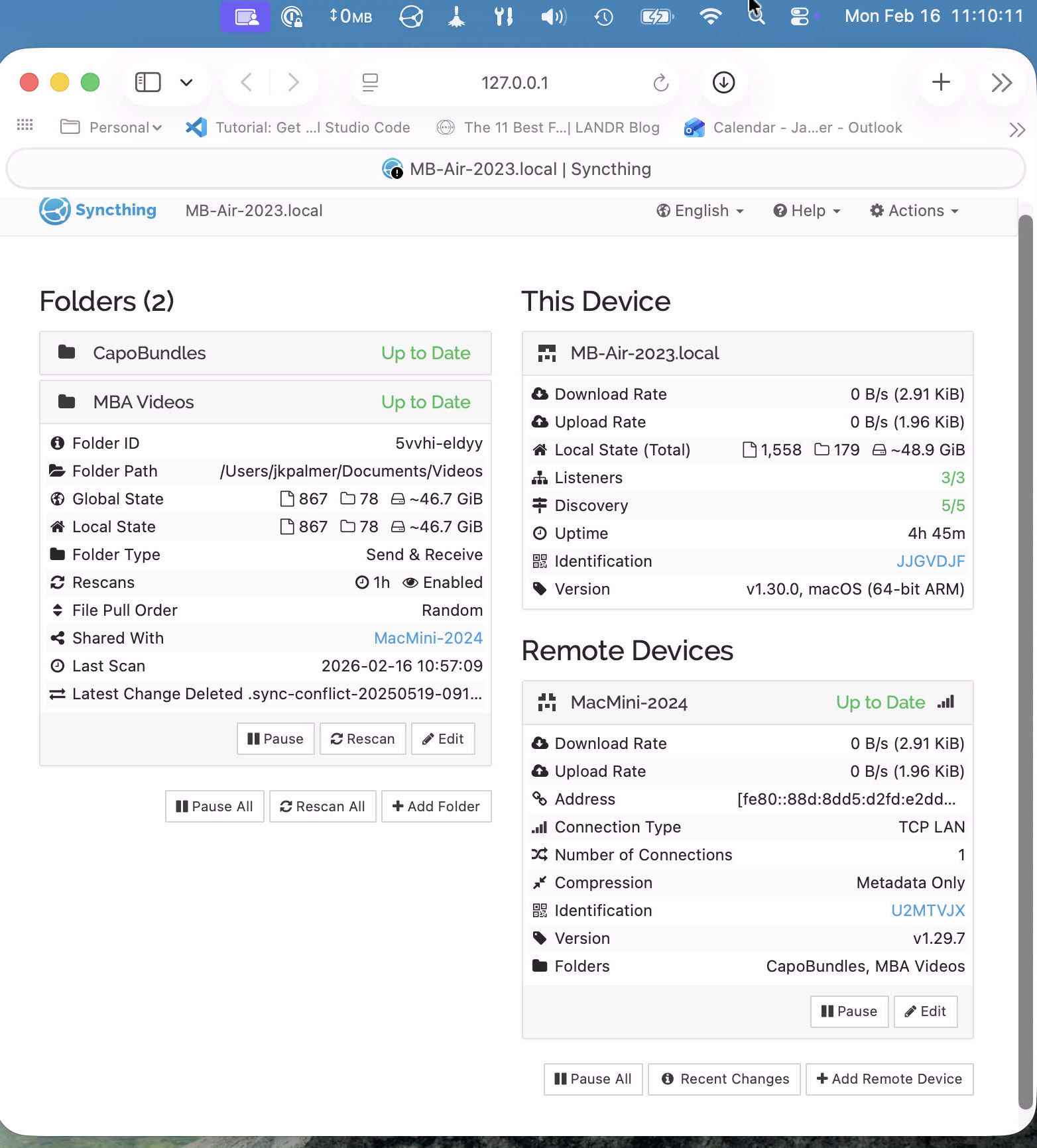Open the Wi-Fi menu bar icon

coord(710,16)
